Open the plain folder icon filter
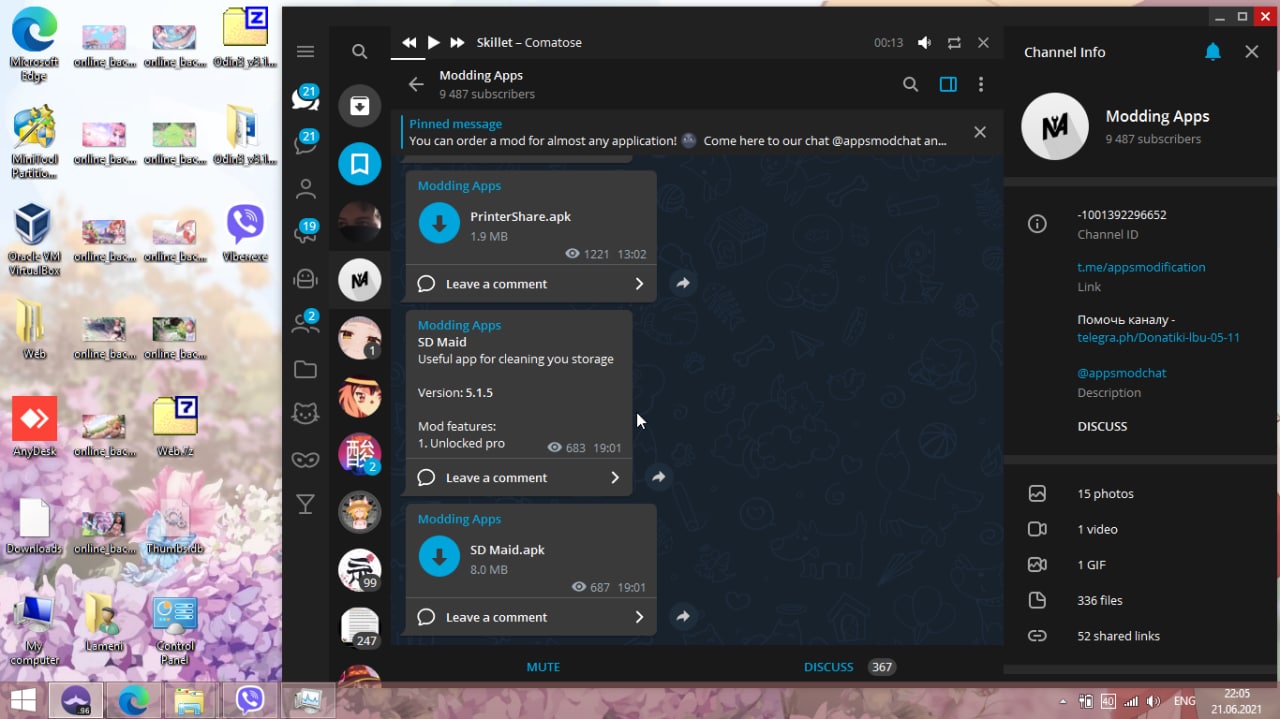The image size is (1280, 719). (306, 370)
